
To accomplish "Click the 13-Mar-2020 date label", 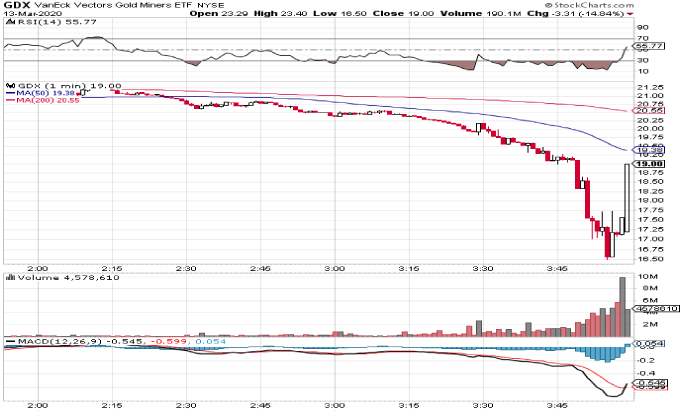I will [x=28, y=14].
